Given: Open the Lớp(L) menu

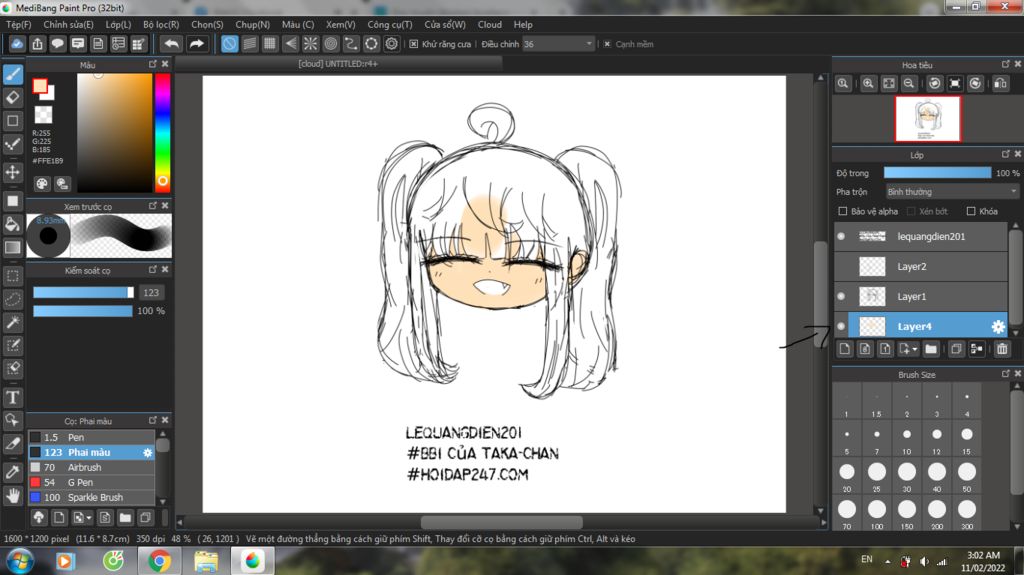Looking at the screenshot, I should pyautogui.click(x=118, y=24).
